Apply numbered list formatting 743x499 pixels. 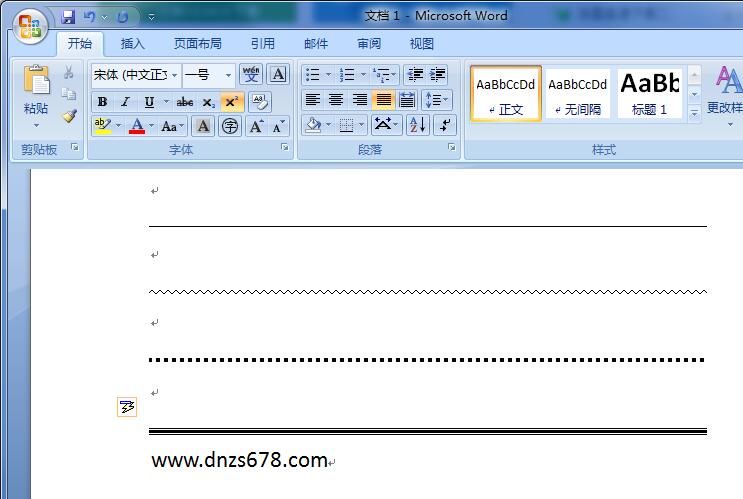[347, 74]
